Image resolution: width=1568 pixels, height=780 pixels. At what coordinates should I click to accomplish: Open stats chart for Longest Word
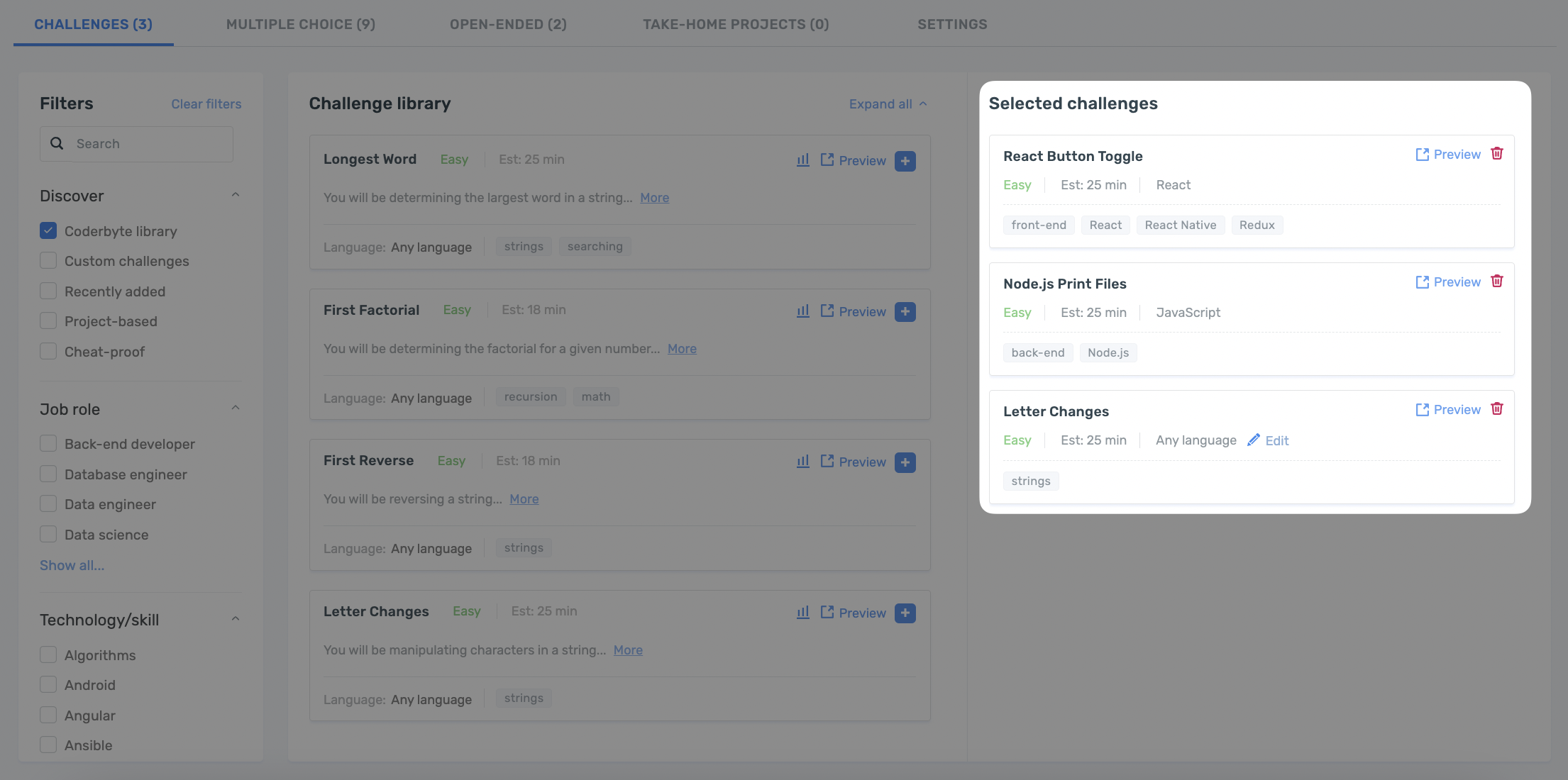coord(802,160)
